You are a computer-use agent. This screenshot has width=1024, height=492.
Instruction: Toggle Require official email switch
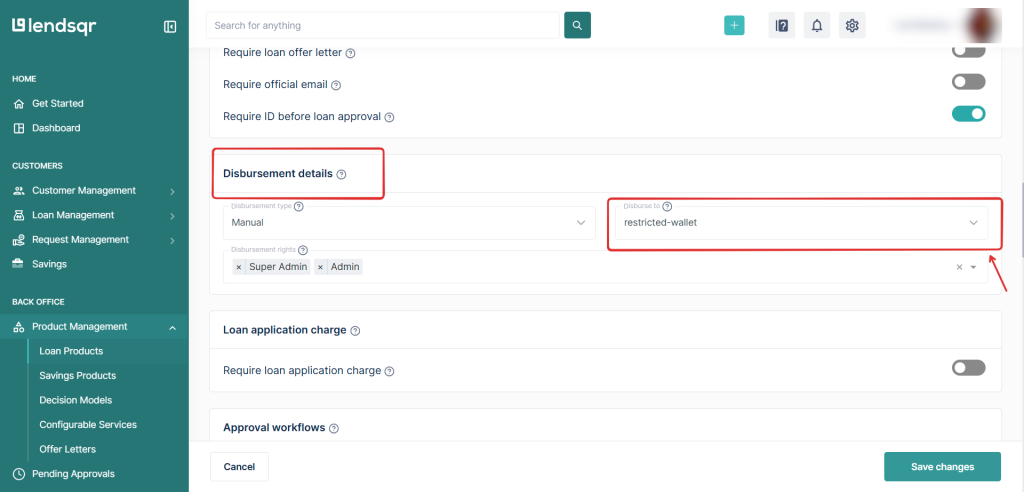pyautogui.click(x=968, y=82)
